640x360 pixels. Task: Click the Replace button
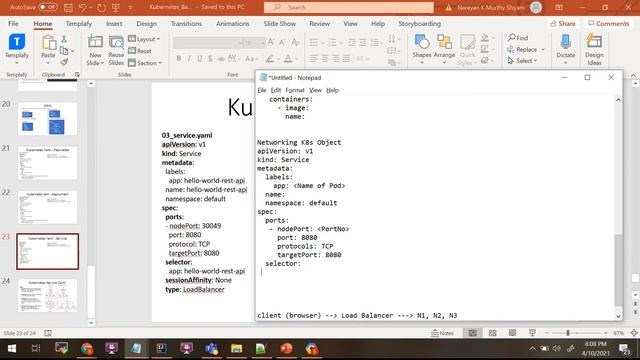(x=522, y=49)
